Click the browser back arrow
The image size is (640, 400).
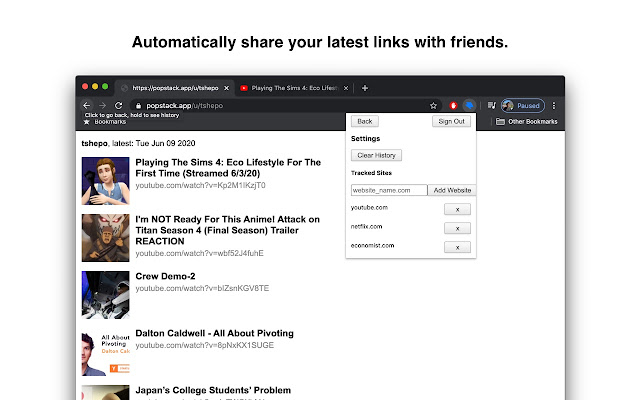tap(87, 105)
